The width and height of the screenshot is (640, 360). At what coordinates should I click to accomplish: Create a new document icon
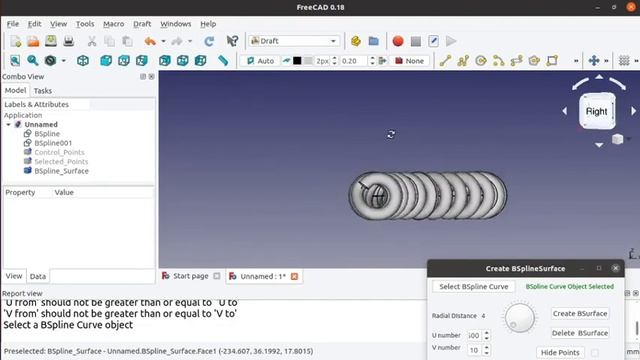click(16, 41)
